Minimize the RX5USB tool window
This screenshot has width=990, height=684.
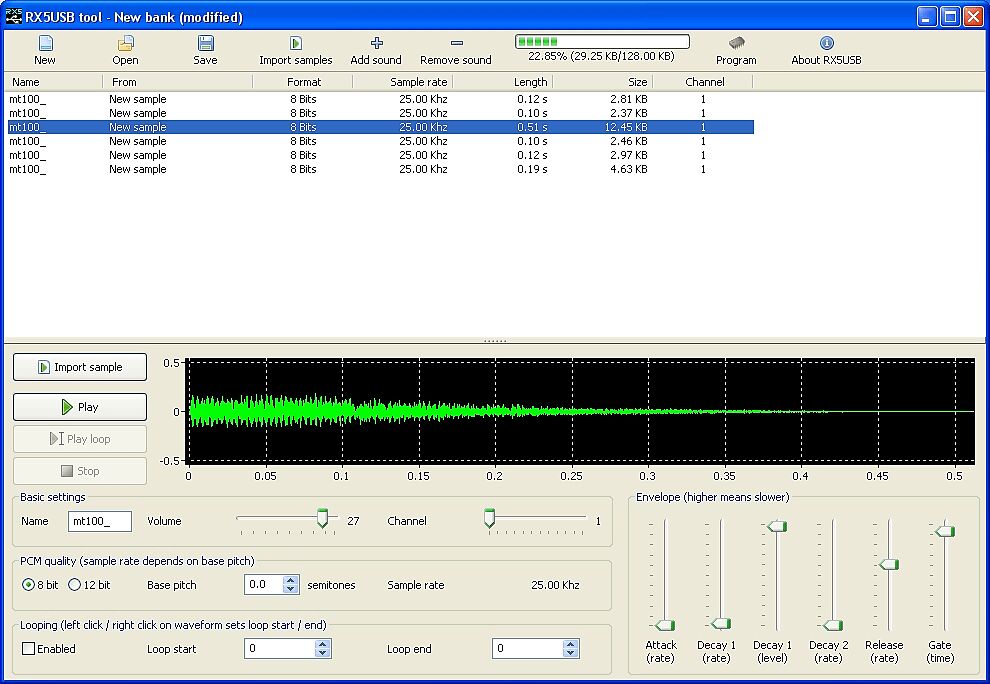(927, 16)
